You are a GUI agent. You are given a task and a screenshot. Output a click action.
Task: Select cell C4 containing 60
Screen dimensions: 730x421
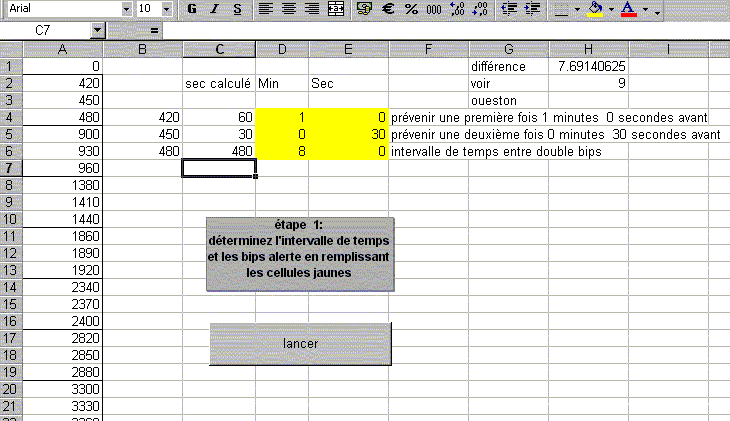(x=219, y=117)
